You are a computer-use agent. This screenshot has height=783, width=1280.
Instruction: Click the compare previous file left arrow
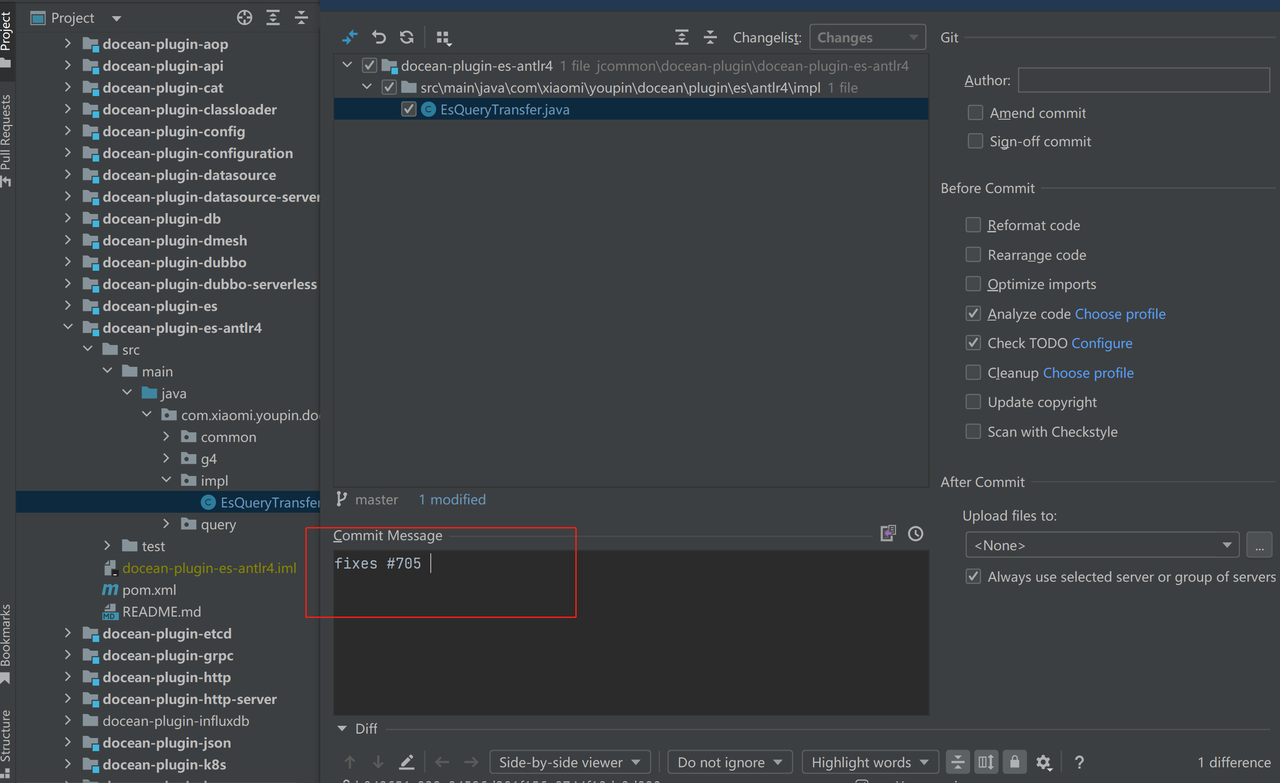pos(442,762)
